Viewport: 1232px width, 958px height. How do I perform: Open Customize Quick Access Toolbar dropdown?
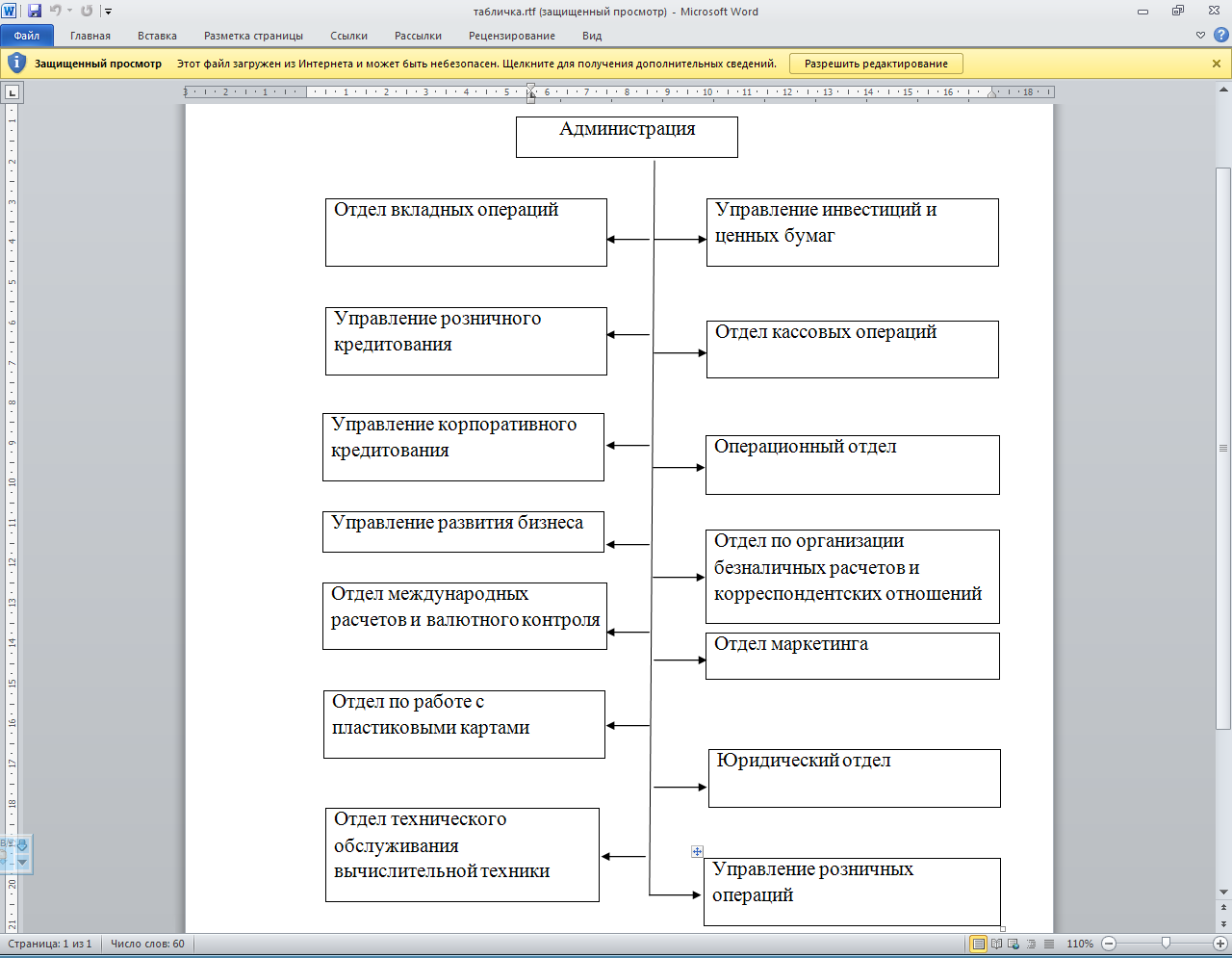pos(108,12)
